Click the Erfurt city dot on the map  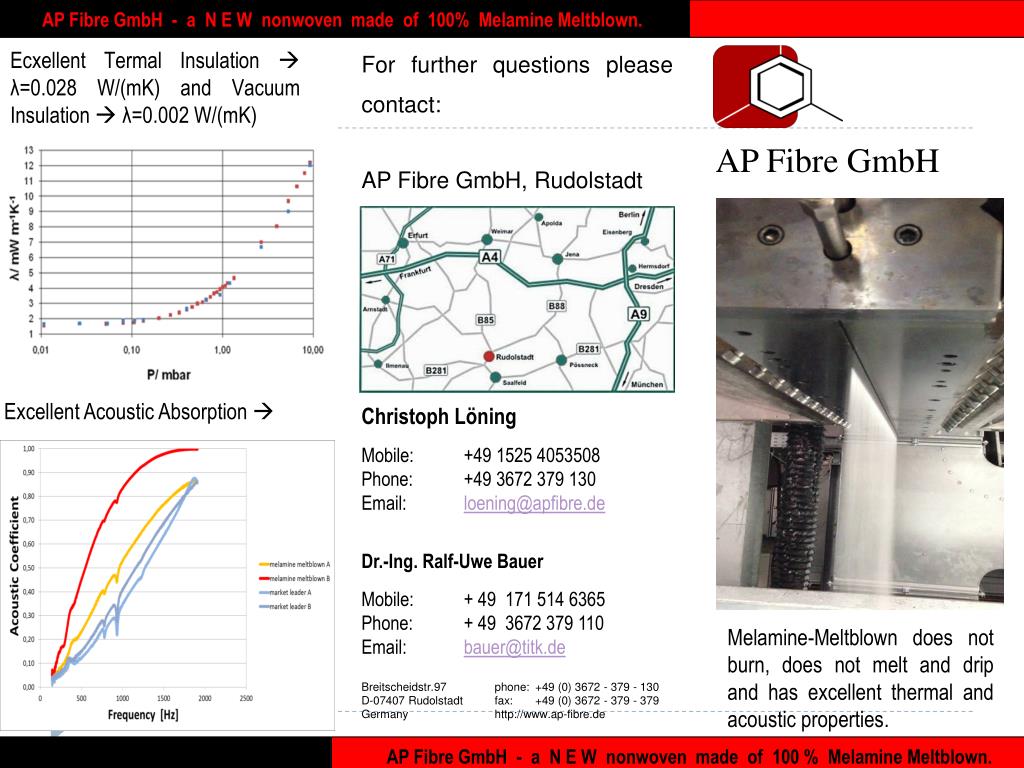[x=403, y=243]
